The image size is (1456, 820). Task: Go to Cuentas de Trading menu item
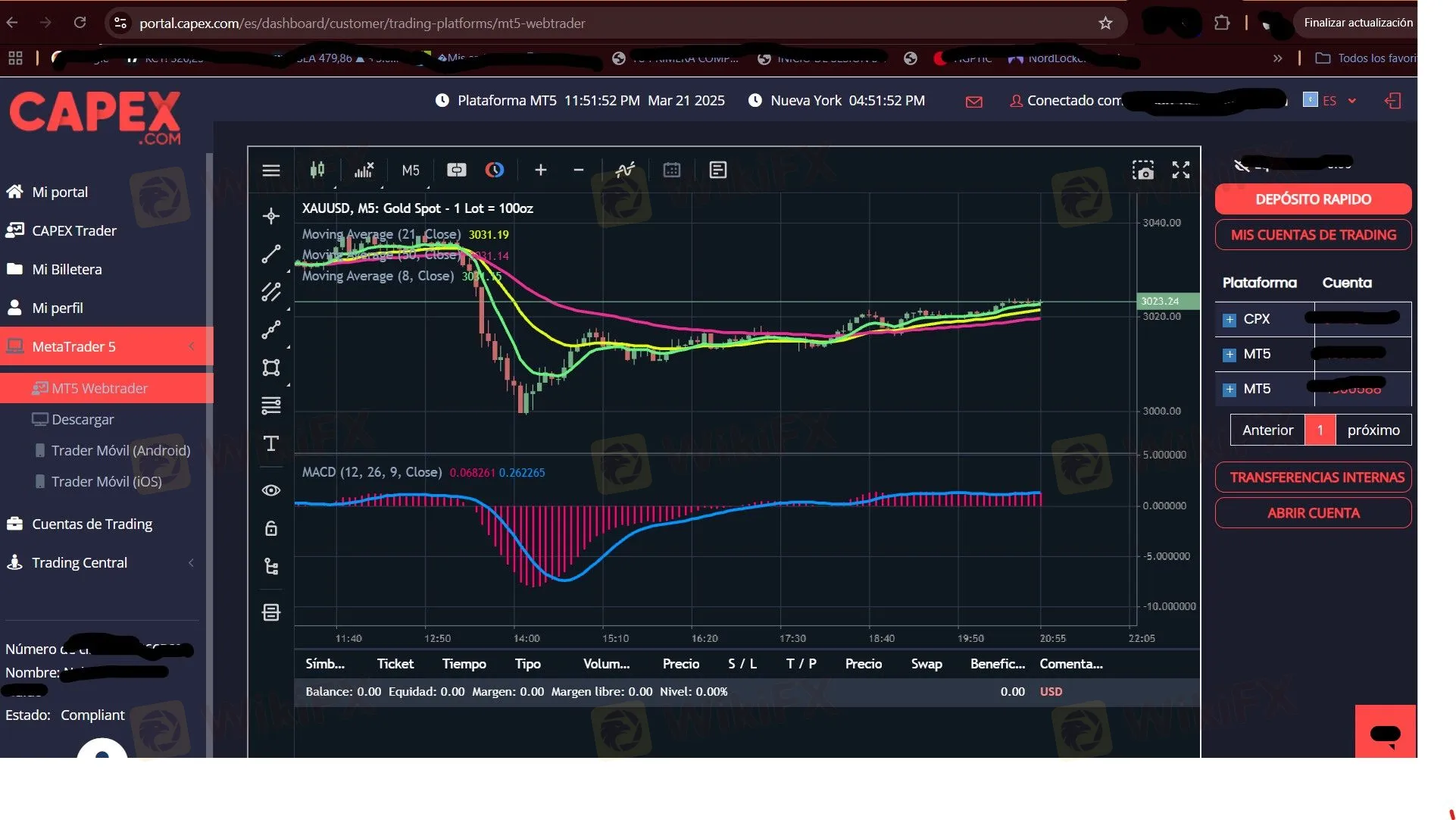[92, 524]
